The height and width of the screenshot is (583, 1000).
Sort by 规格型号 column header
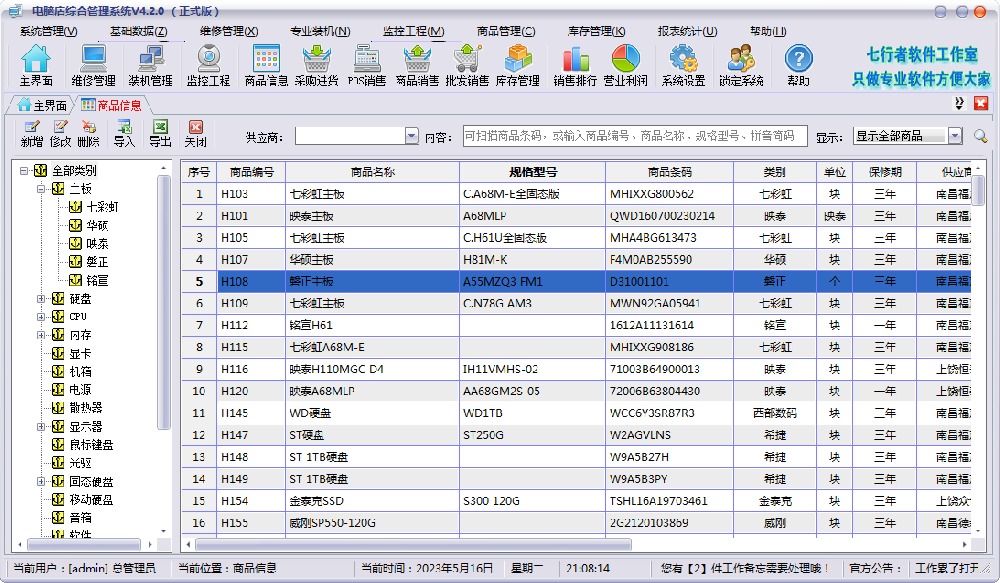(x=533, y=172)
